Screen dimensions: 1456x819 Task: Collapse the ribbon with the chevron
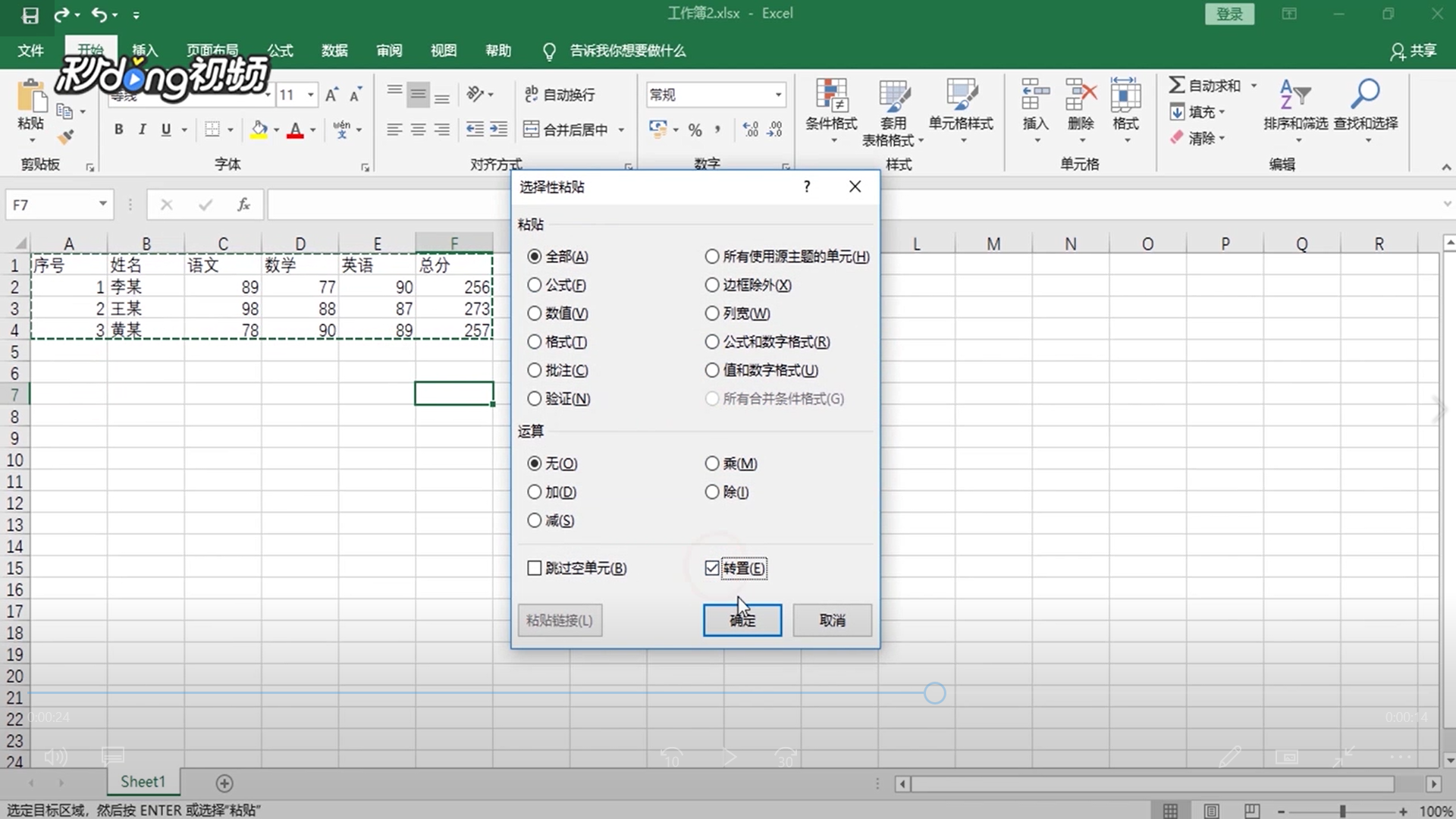1446,167
